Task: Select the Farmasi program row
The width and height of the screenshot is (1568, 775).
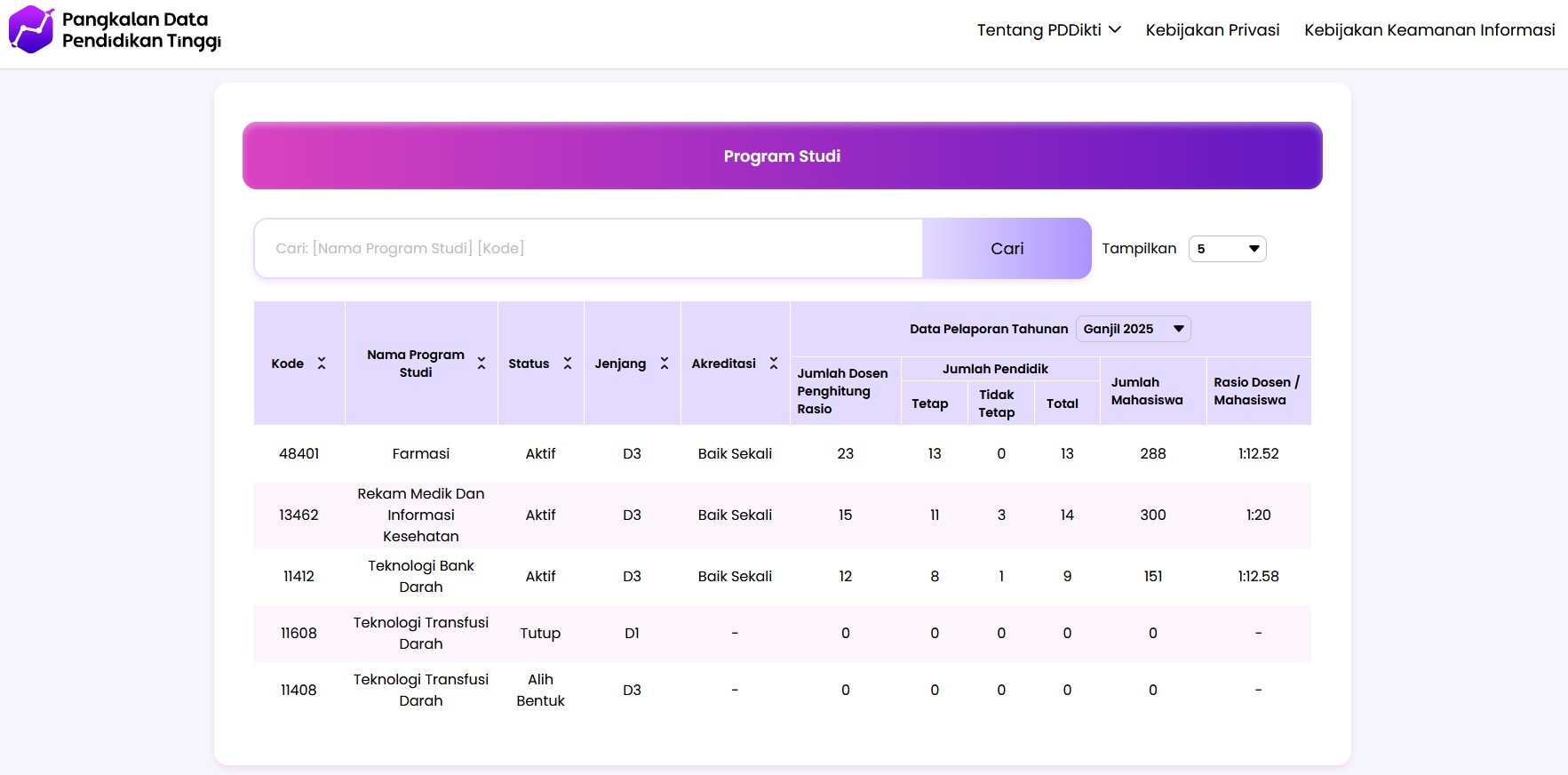Action: 420,454
